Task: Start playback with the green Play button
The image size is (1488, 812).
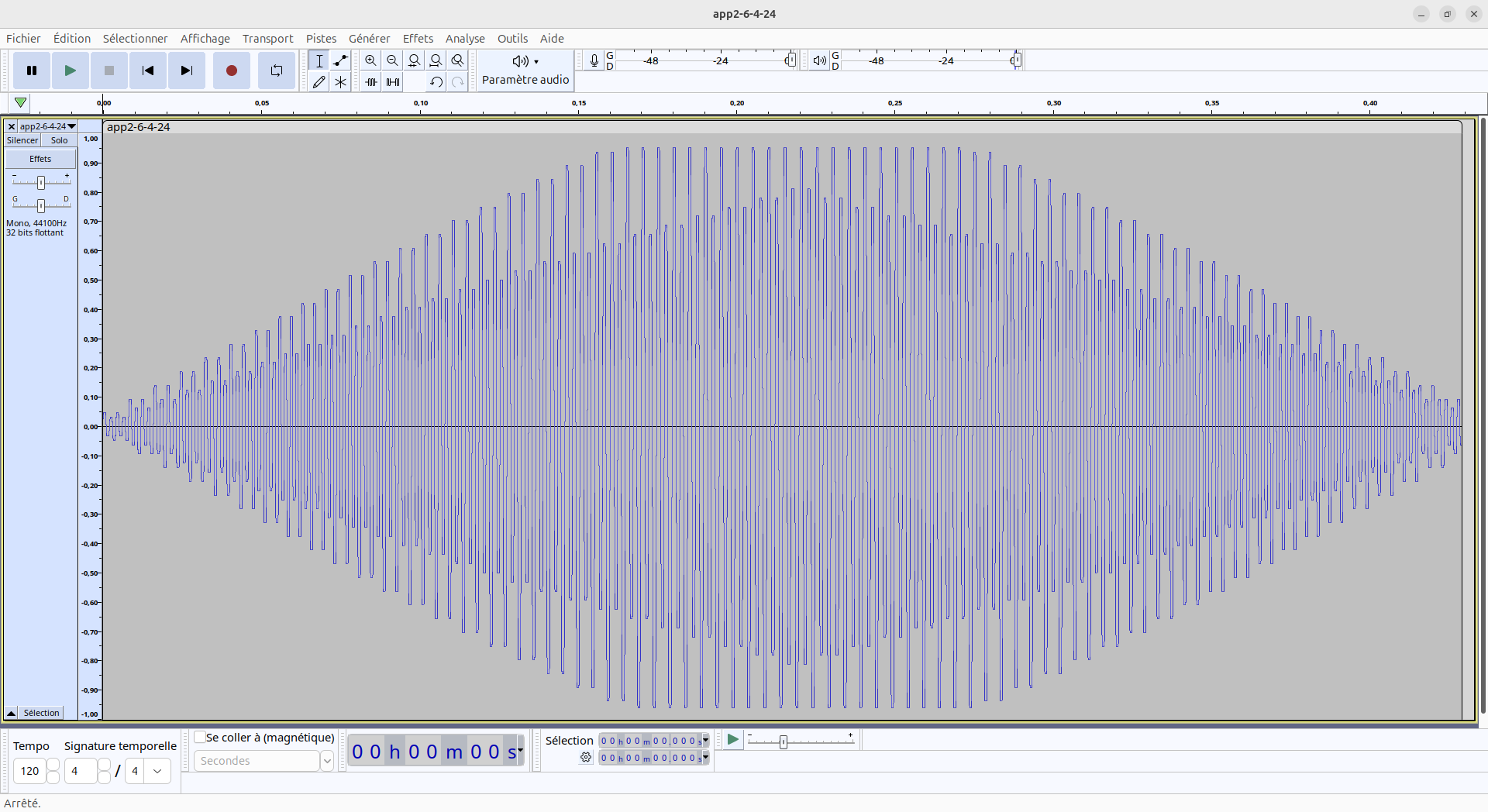Action: point(70,71)
